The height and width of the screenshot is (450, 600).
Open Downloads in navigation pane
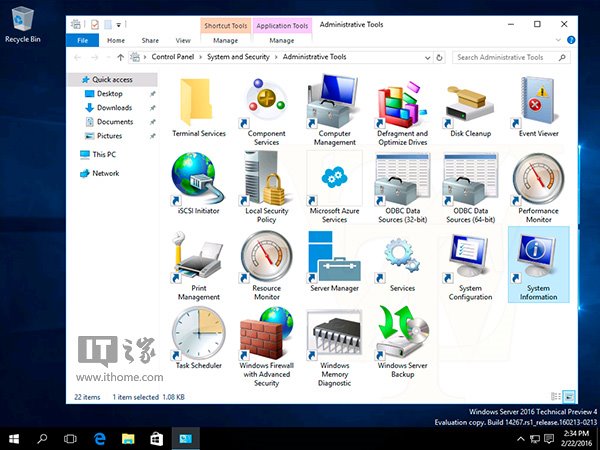click(114, 108)
